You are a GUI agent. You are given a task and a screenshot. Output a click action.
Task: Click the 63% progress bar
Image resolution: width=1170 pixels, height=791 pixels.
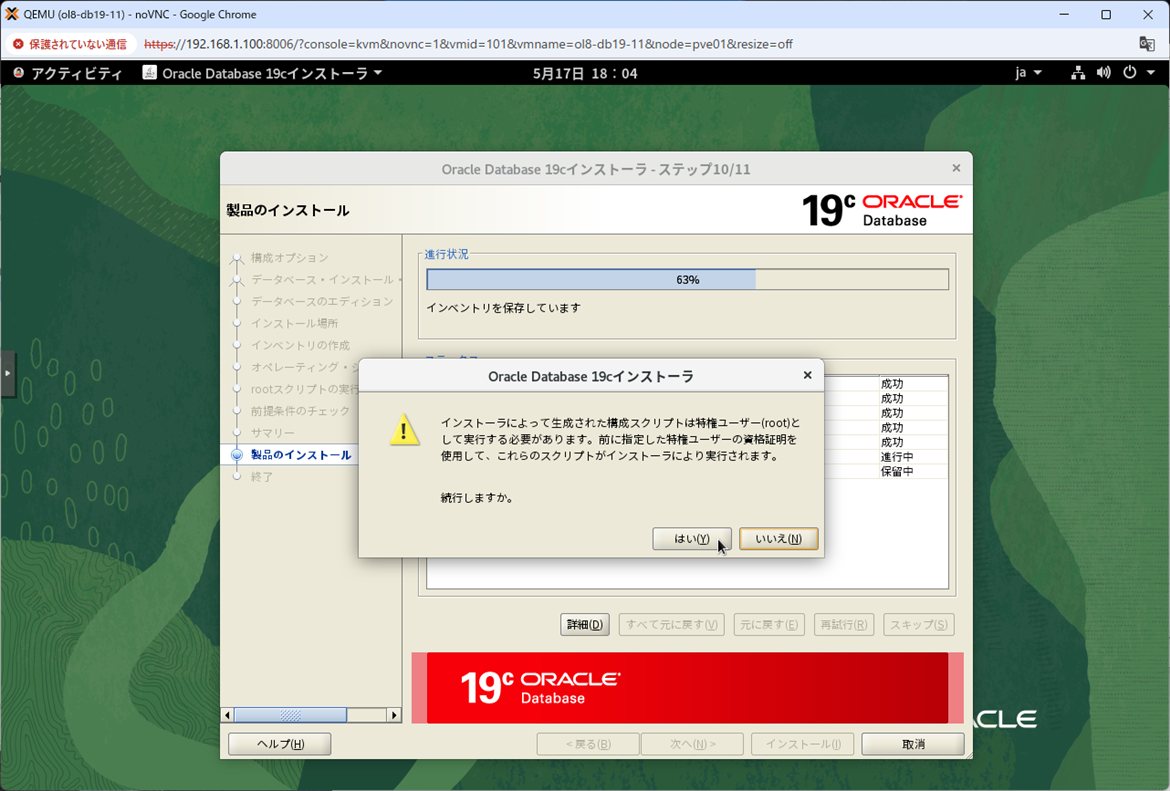(687, 280)
